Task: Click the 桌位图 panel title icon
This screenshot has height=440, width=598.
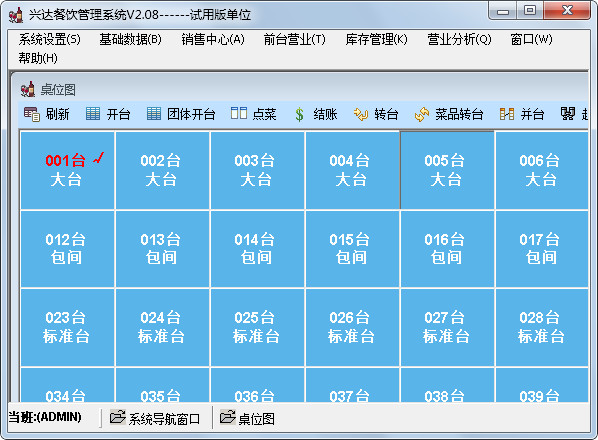Action: [27, 89]
